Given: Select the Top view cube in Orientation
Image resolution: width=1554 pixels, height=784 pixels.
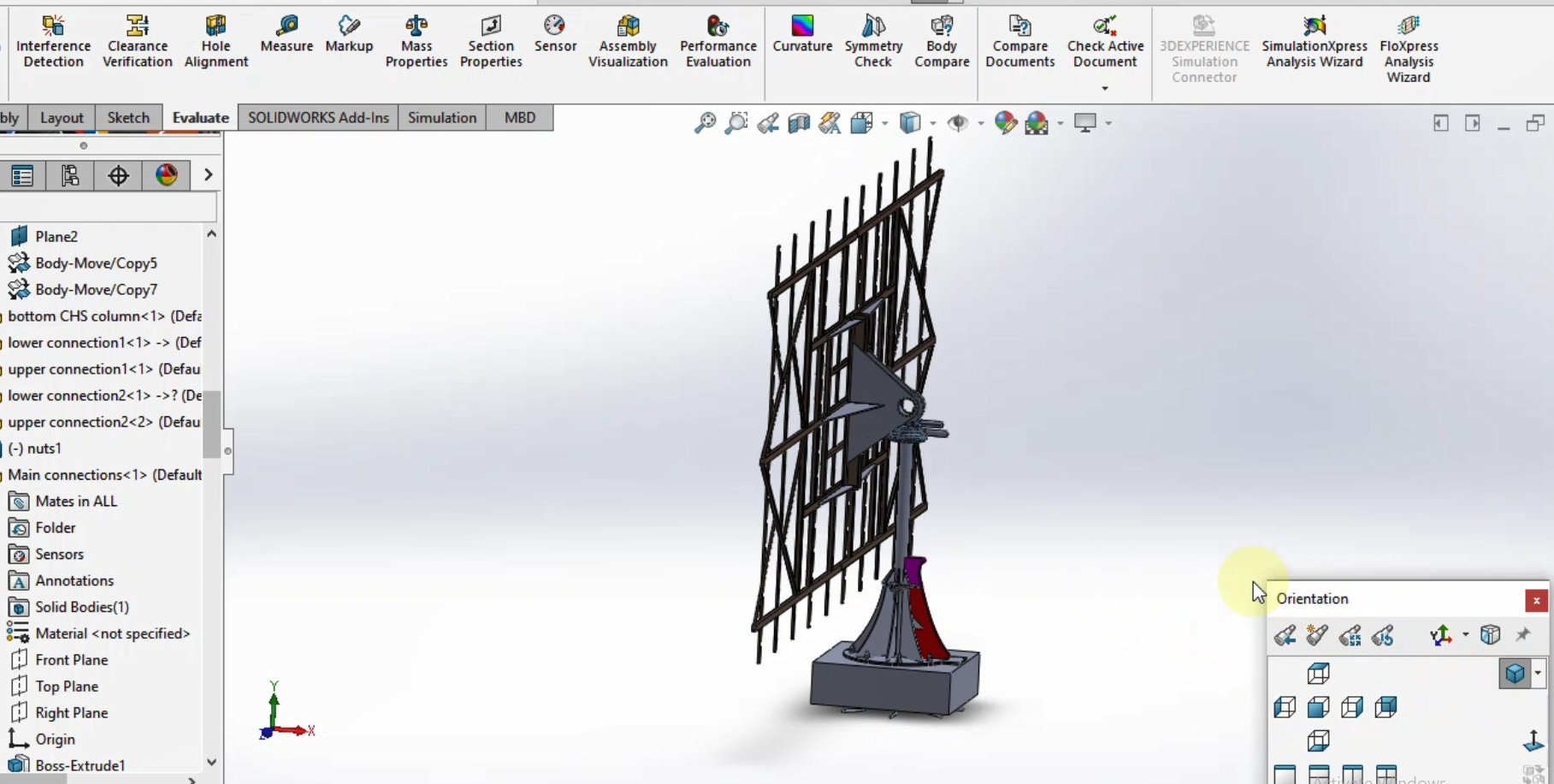Looking at the screenshot, I should (1318, 674).
